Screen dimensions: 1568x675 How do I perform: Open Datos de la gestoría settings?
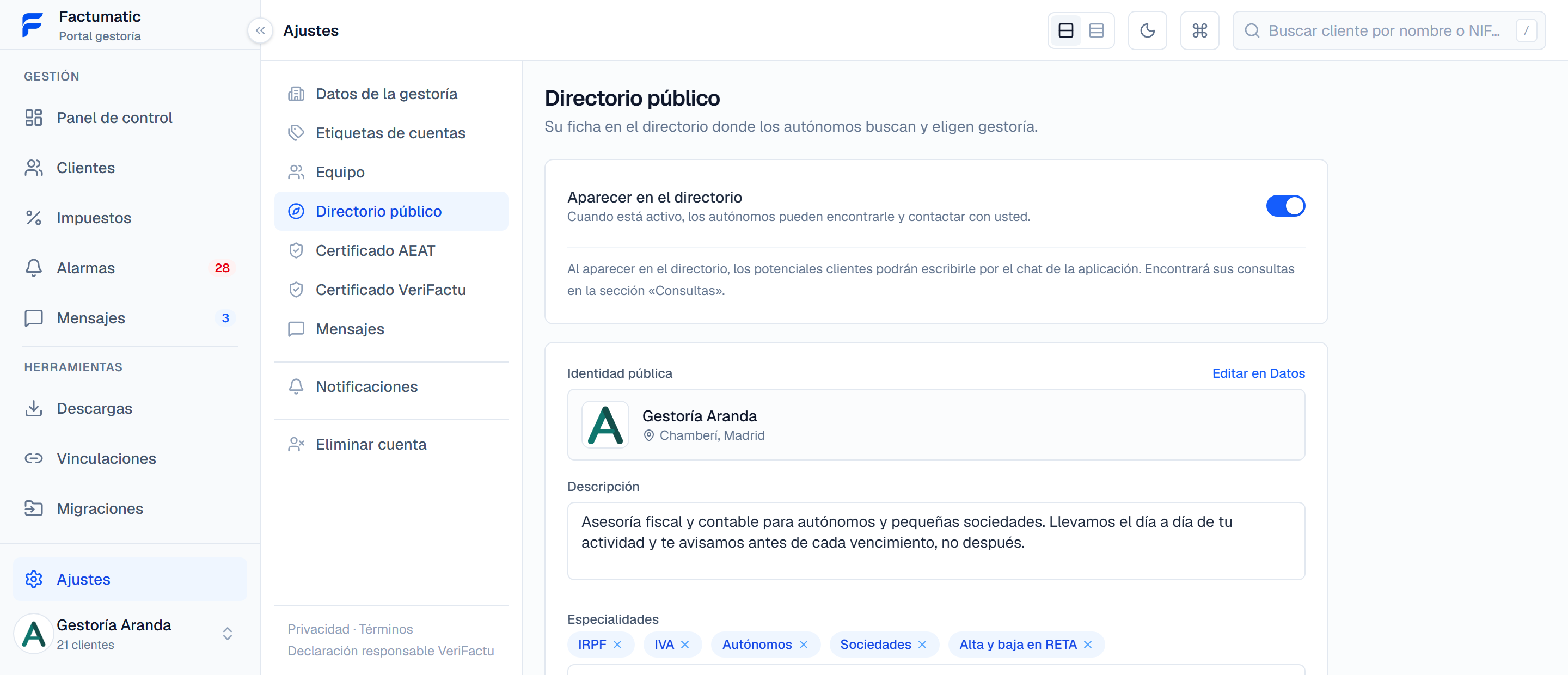coord(391,94)
